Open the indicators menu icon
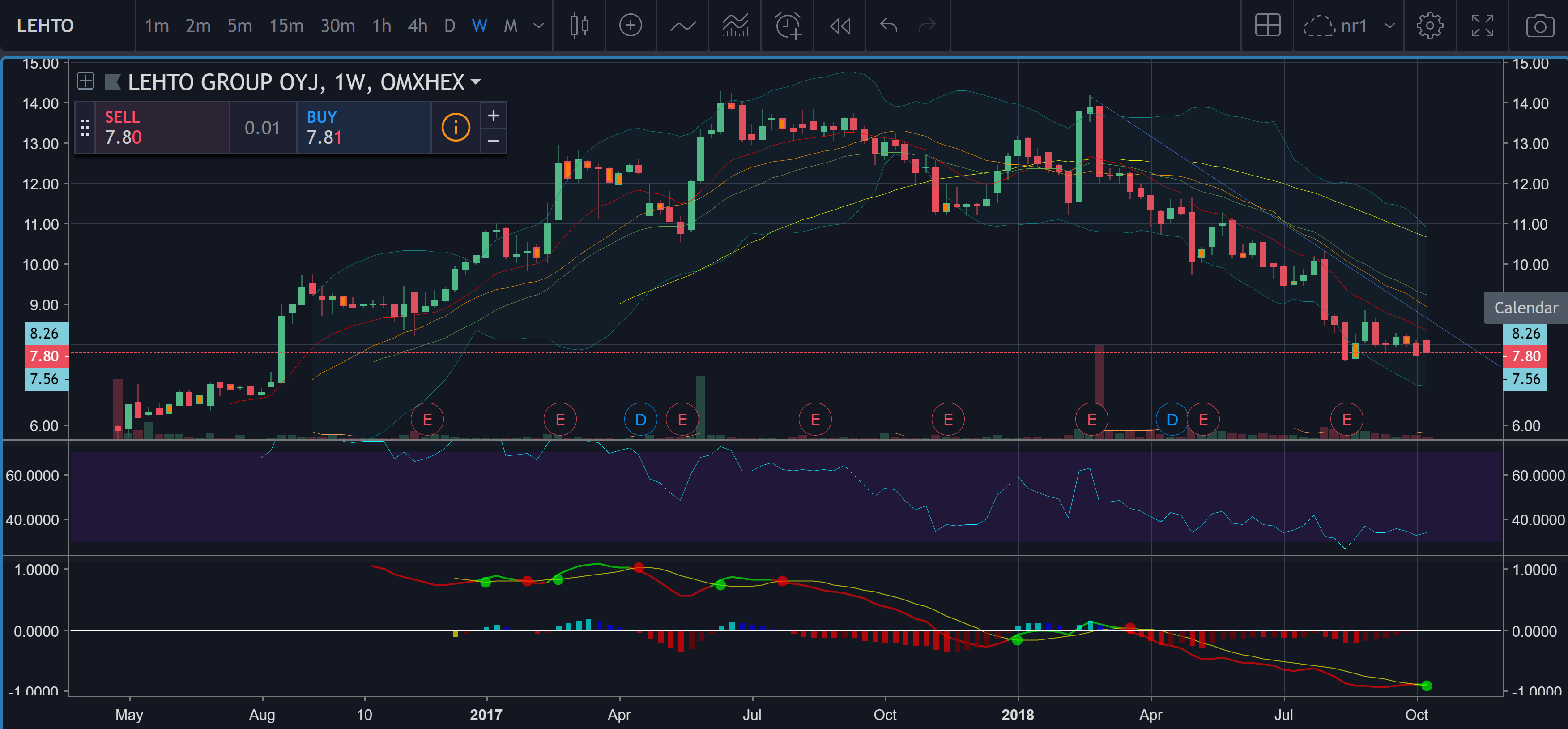1568x729 pixels. 682,26
